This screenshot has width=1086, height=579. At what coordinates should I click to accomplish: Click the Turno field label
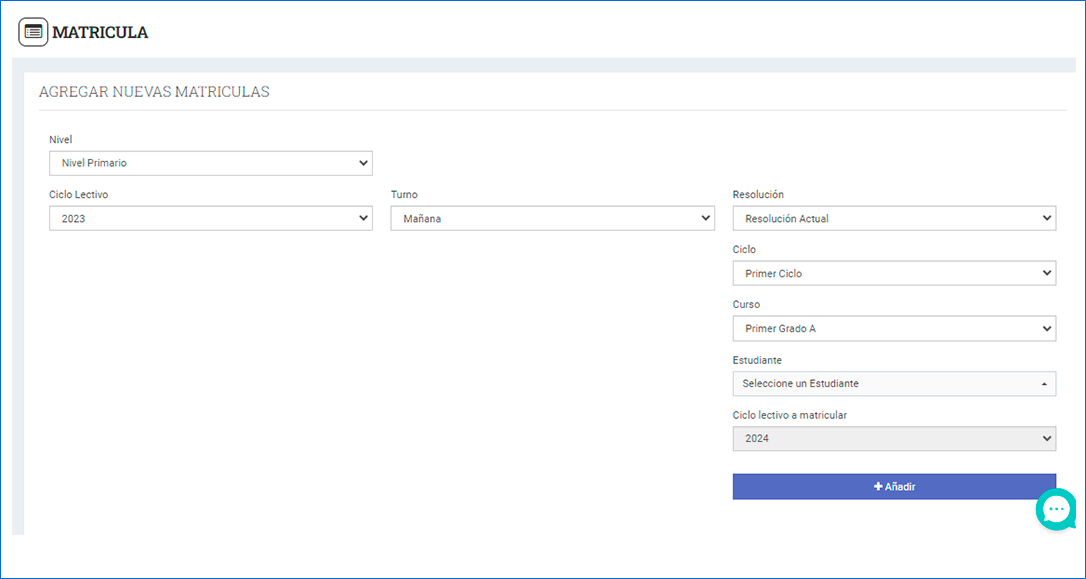pyautogui.click(x=404, y=195)
